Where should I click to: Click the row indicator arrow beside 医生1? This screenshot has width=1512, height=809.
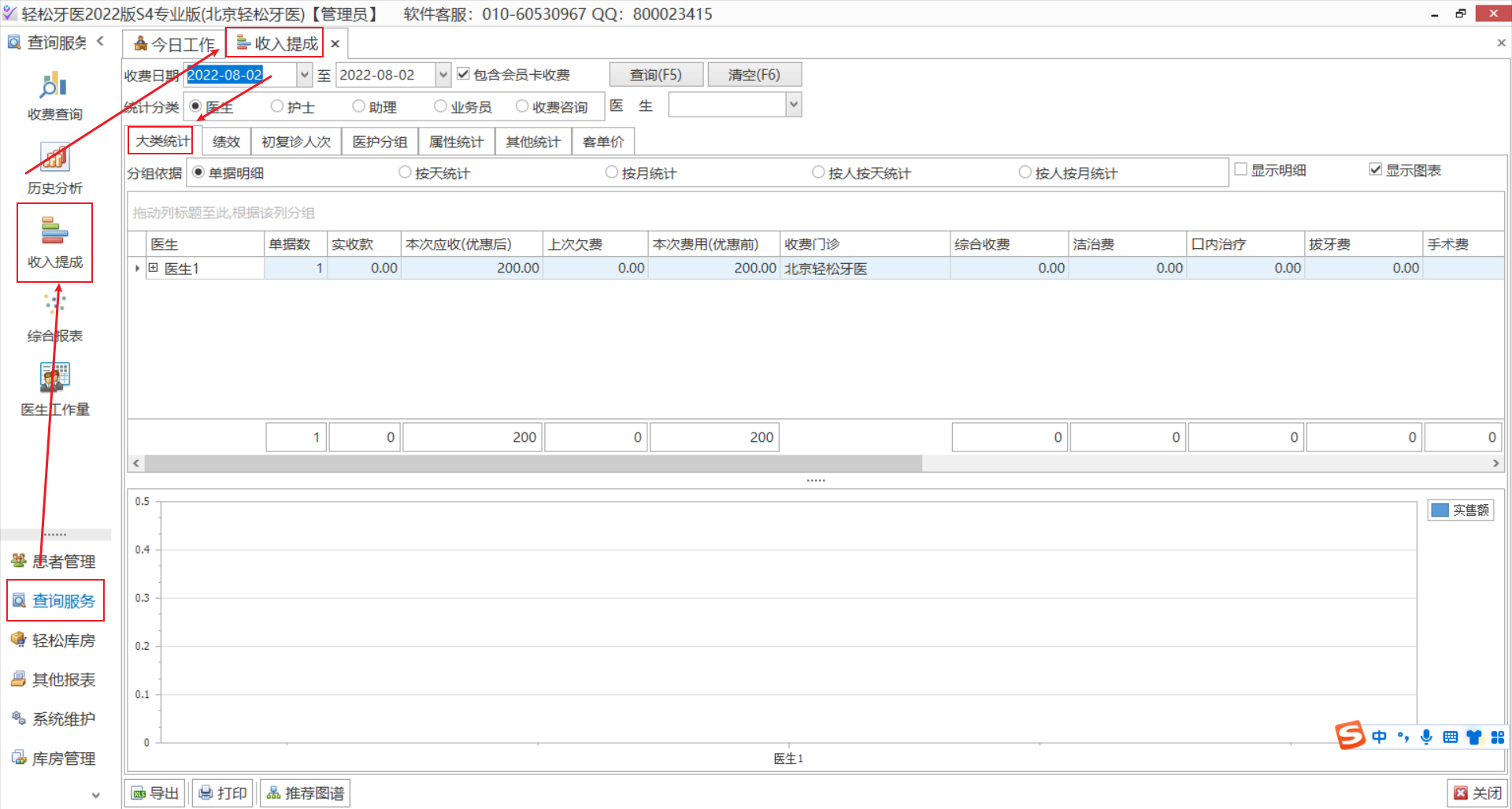click(x=137, y=269)
